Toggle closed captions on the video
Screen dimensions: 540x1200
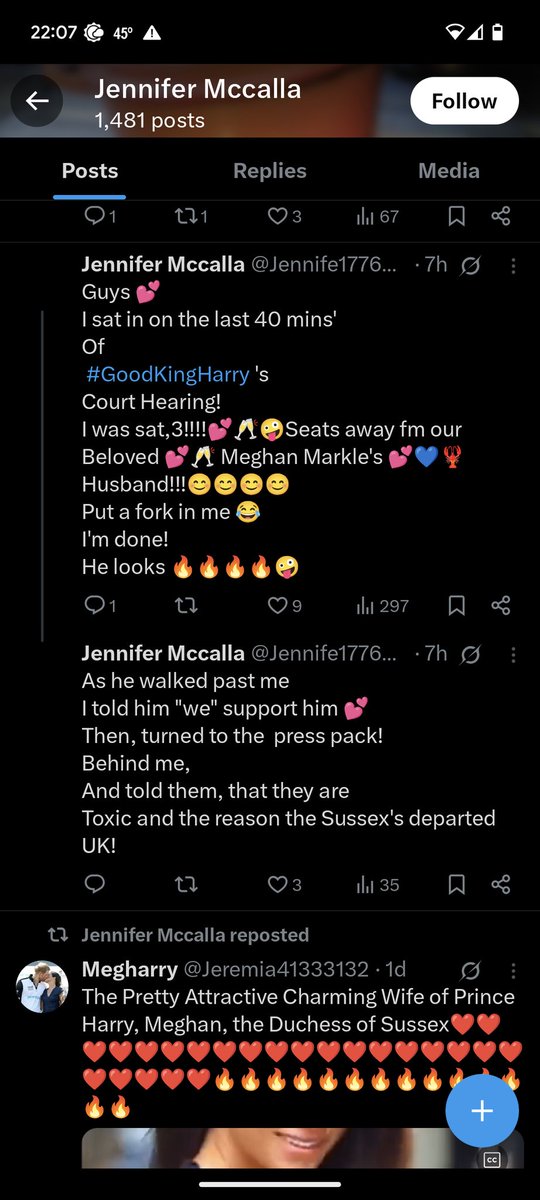coord(491,1160)
